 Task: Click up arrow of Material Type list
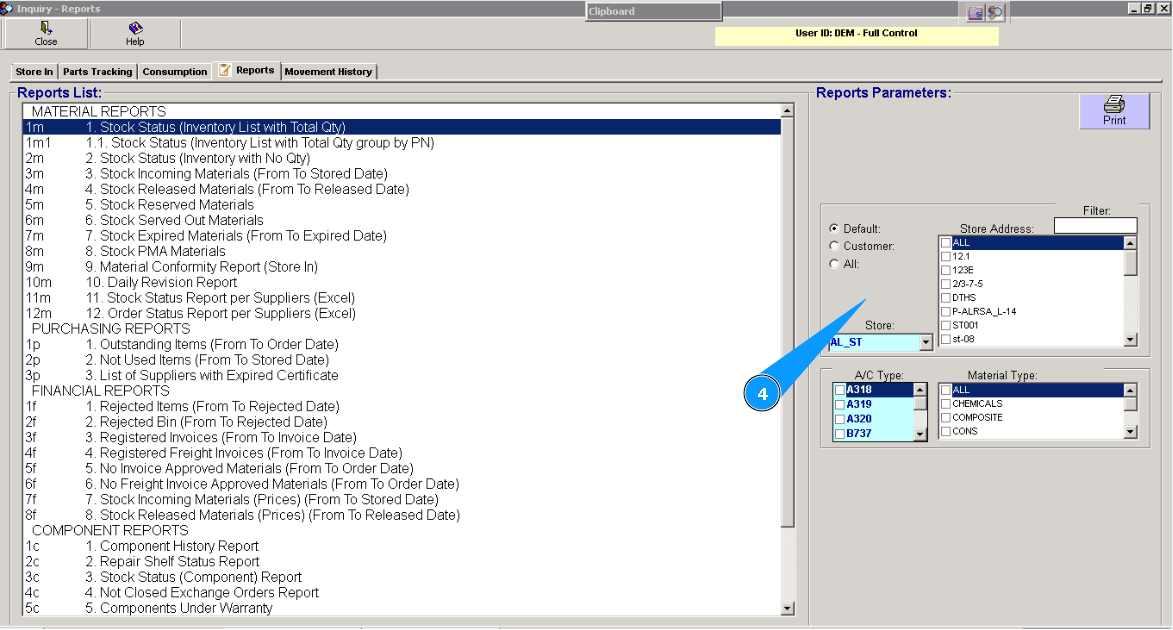point(1130,391)
